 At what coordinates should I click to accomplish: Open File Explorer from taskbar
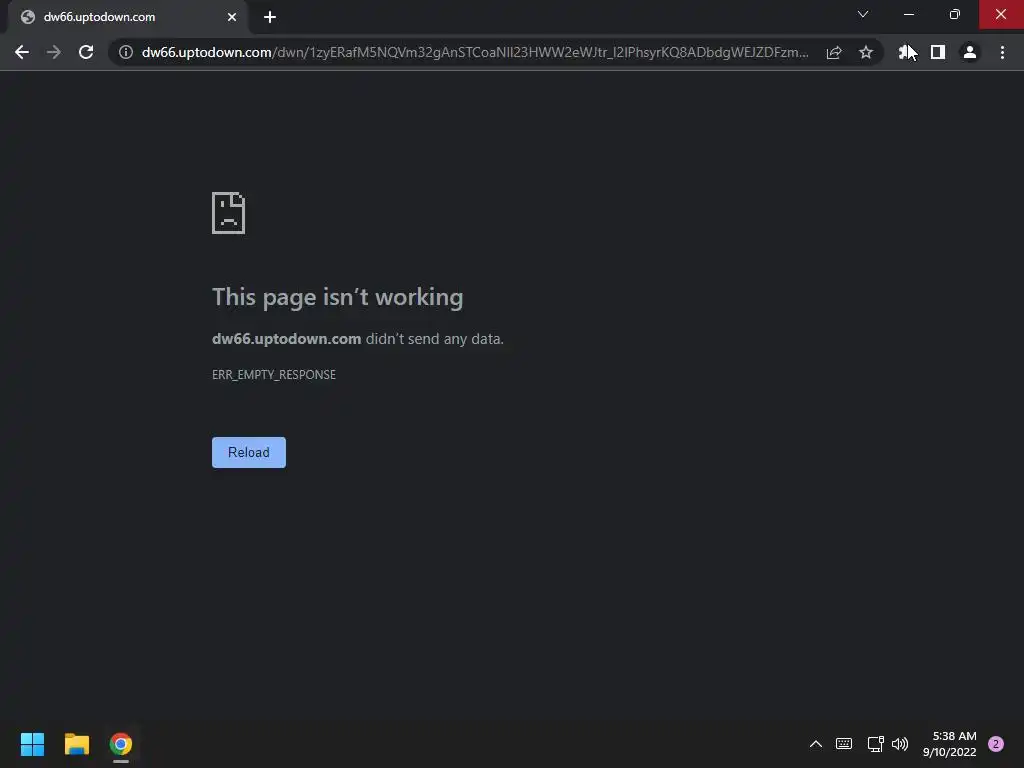(77, 744)
